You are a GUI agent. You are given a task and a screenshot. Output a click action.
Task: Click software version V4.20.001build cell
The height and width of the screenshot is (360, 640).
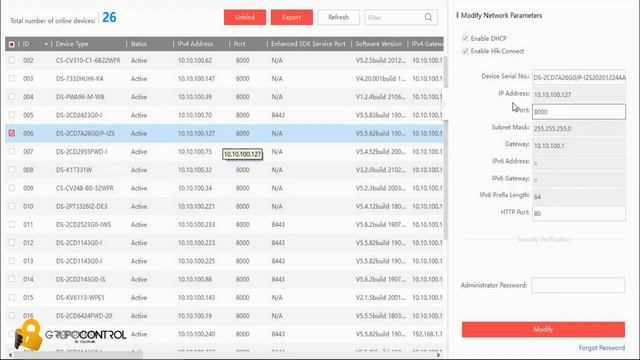[380, 79]
